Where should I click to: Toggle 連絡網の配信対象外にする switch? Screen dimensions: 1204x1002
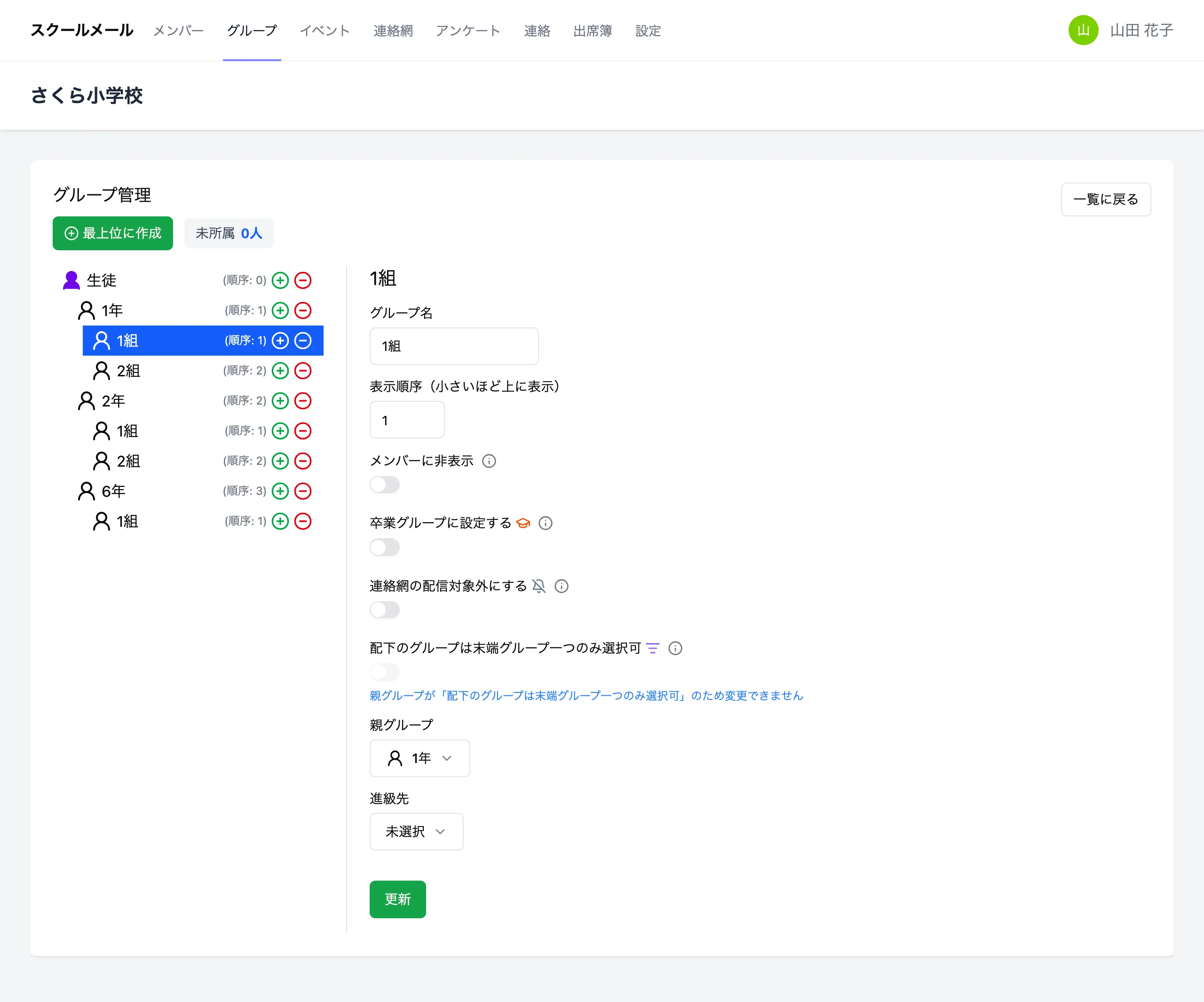(x=385, y=610)
